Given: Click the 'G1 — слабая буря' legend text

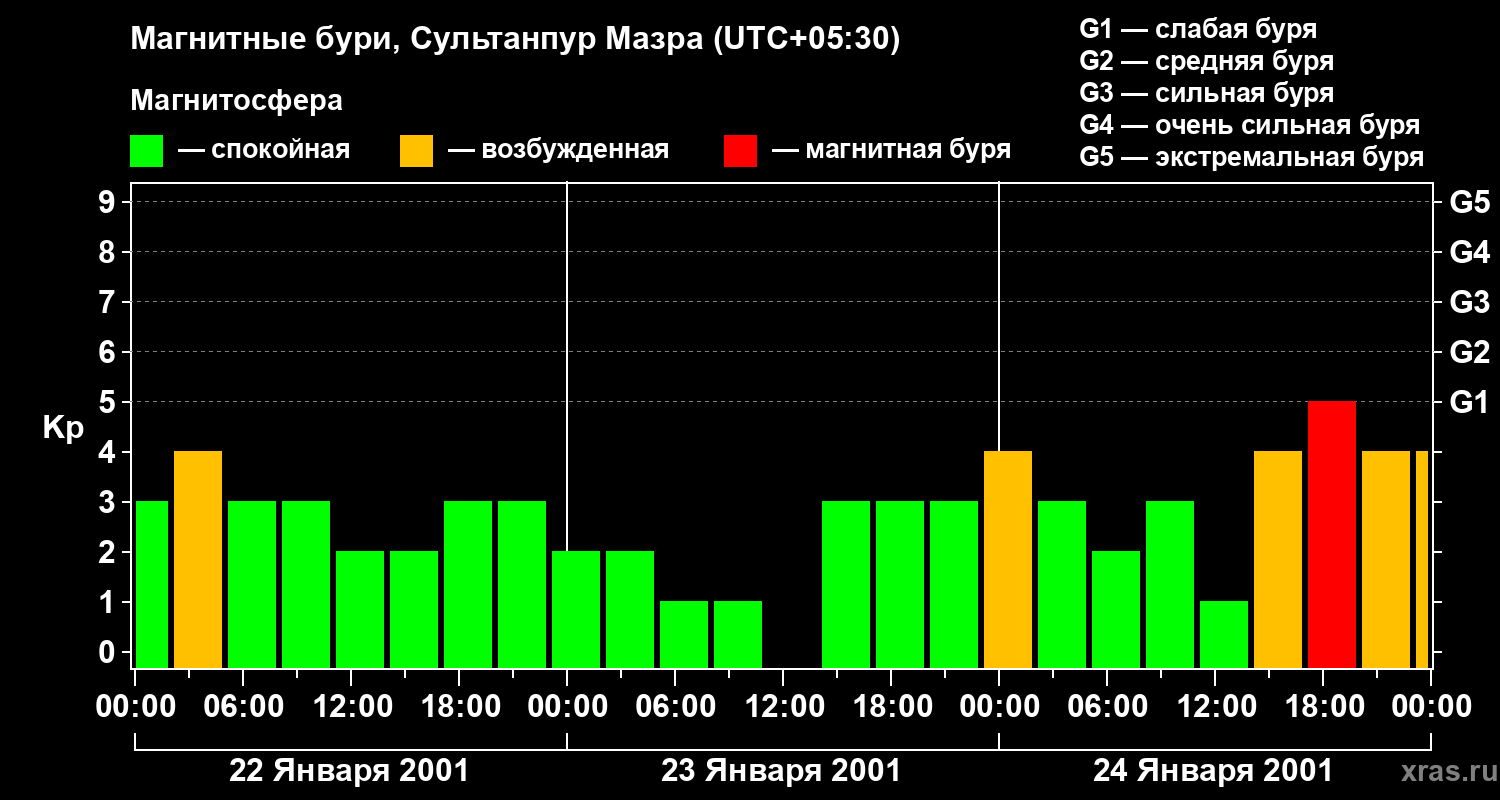Looking at the screenshot, I should pyautogui.click(x=1197, y=28).
